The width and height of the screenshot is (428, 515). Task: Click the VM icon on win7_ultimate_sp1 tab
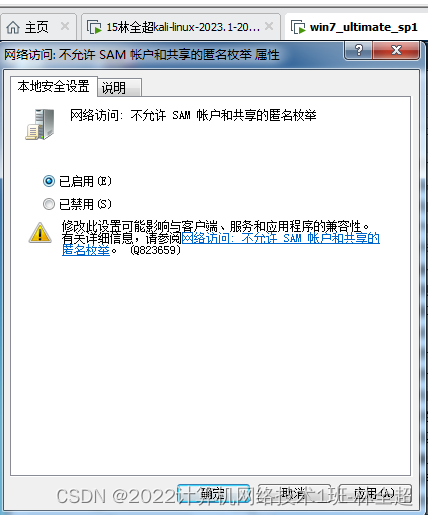[298, 27]
